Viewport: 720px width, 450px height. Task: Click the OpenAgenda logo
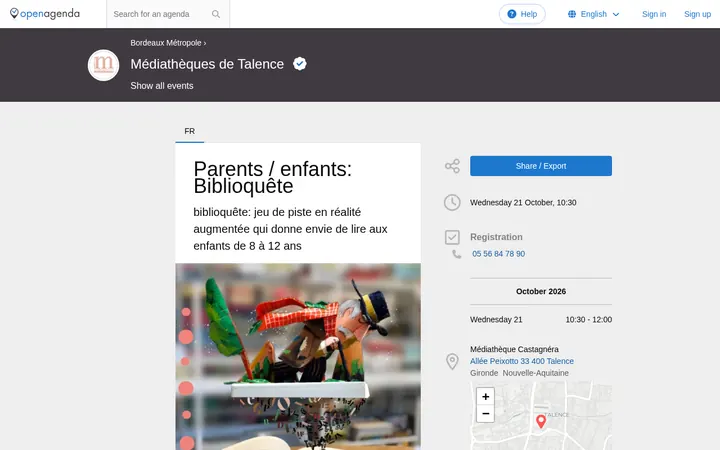(45, 14)
